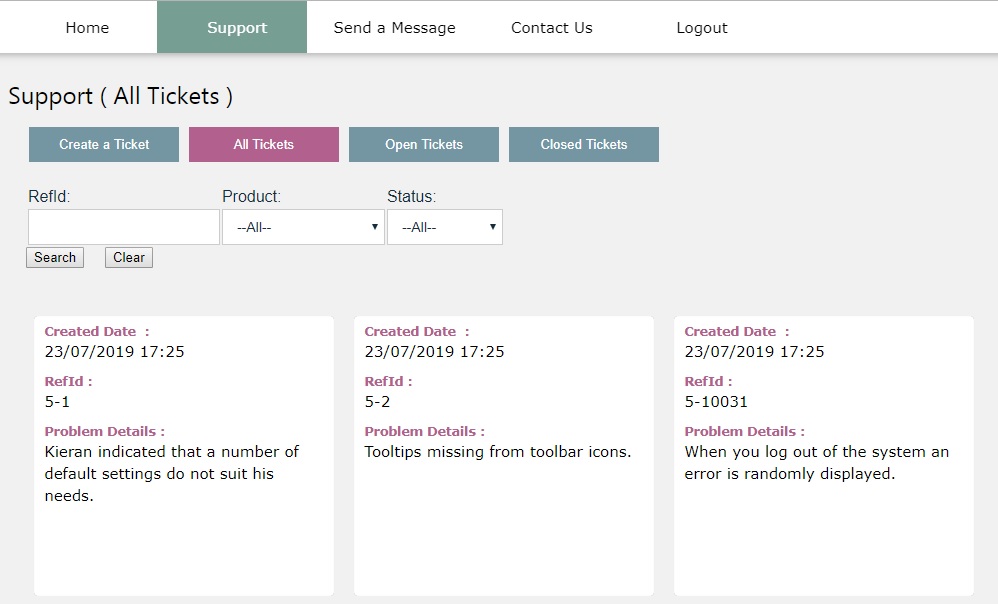Click the Search button
This screenshot has width=998, height=604.
(55, 258)
